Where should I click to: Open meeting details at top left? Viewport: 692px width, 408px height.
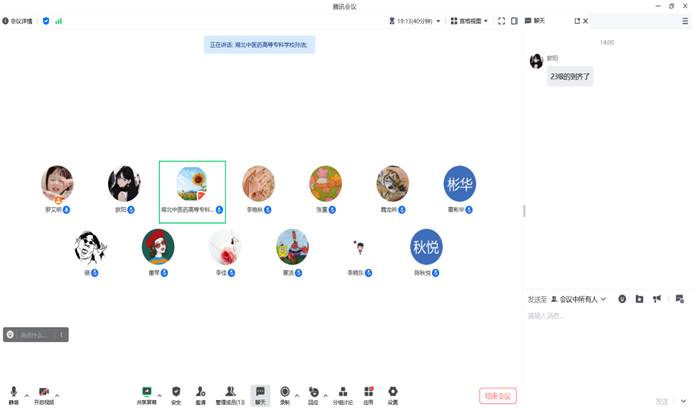[x=17, y=21]
